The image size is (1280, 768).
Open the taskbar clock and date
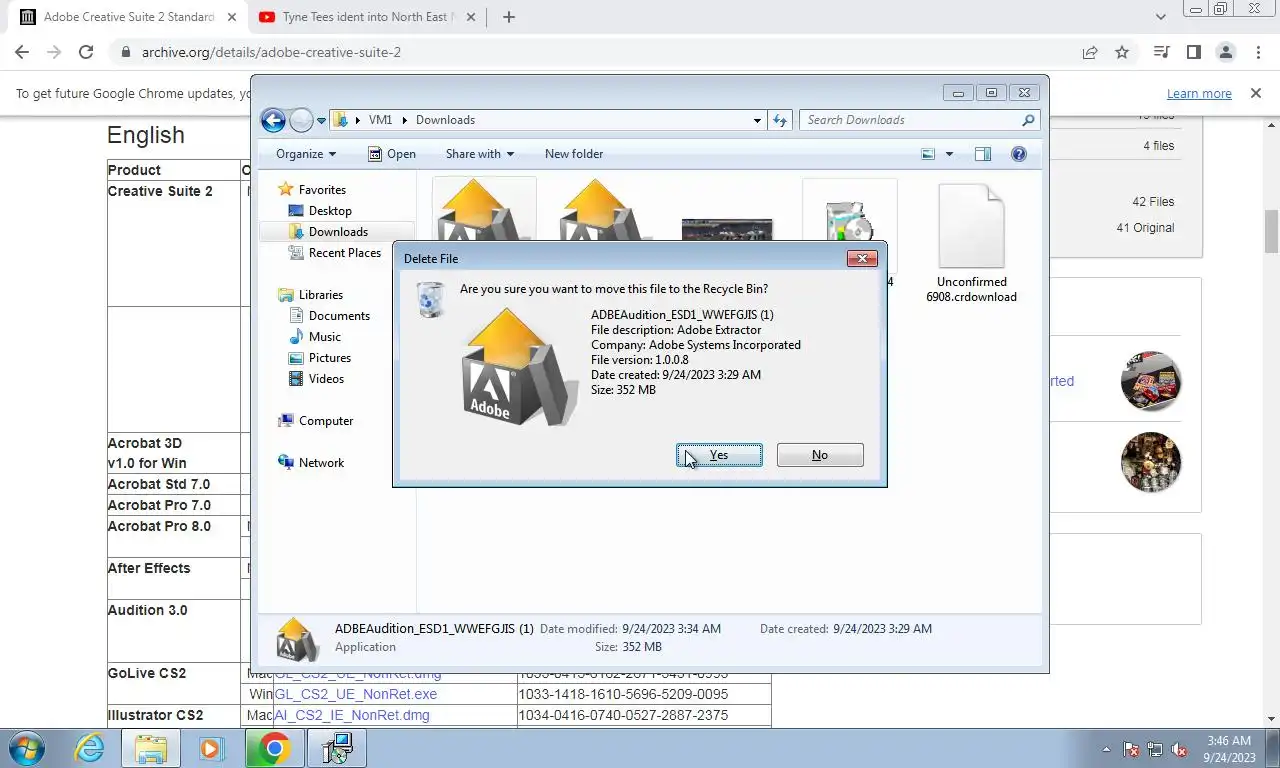coord(1229,749)
